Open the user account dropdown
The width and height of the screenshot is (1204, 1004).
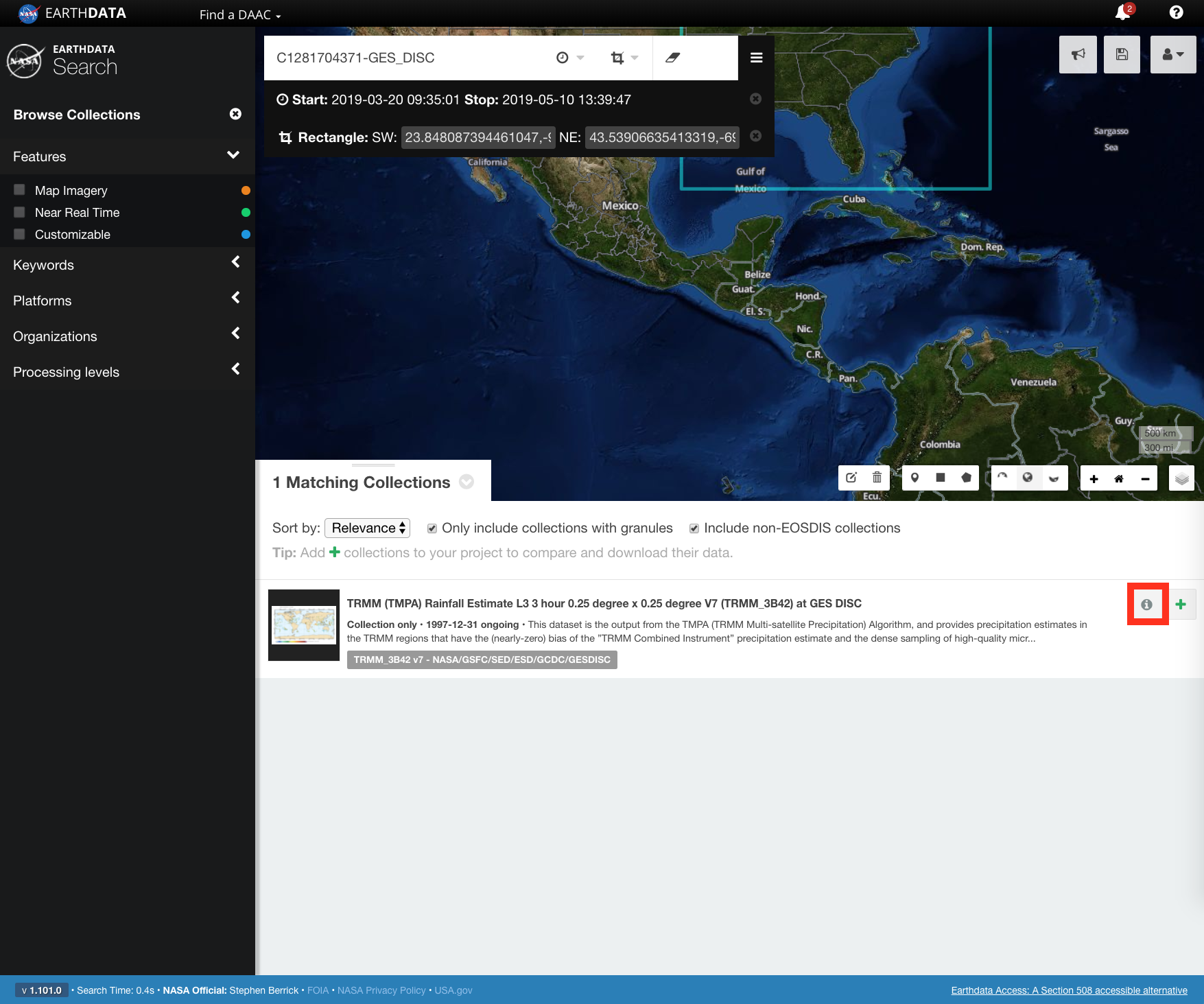click(x=1173, y=54)
